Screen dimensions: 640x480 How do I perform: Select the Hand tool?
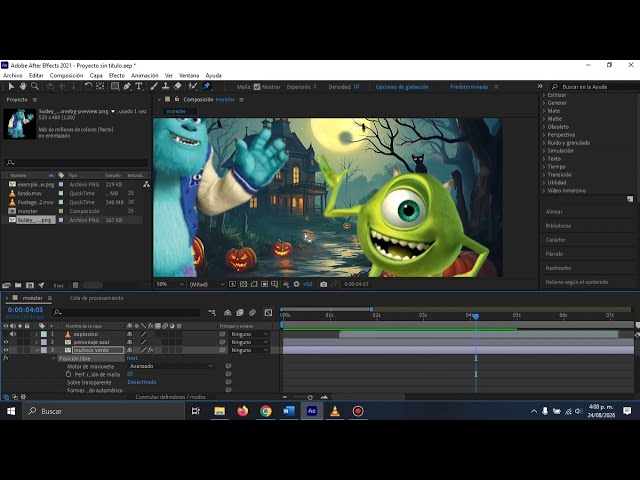23,86
